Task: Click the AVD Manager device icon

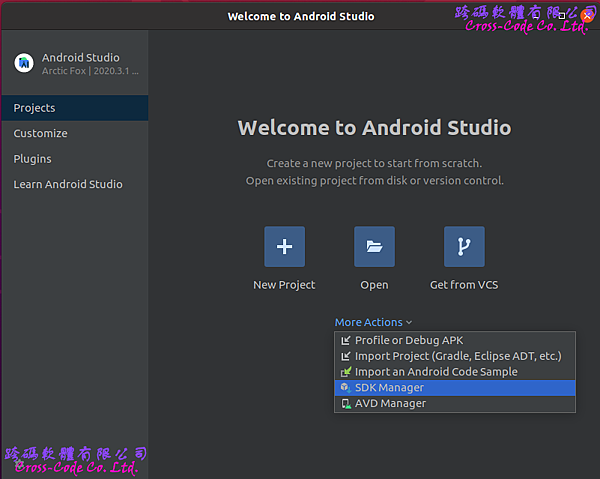Action: tap(346, 404)
